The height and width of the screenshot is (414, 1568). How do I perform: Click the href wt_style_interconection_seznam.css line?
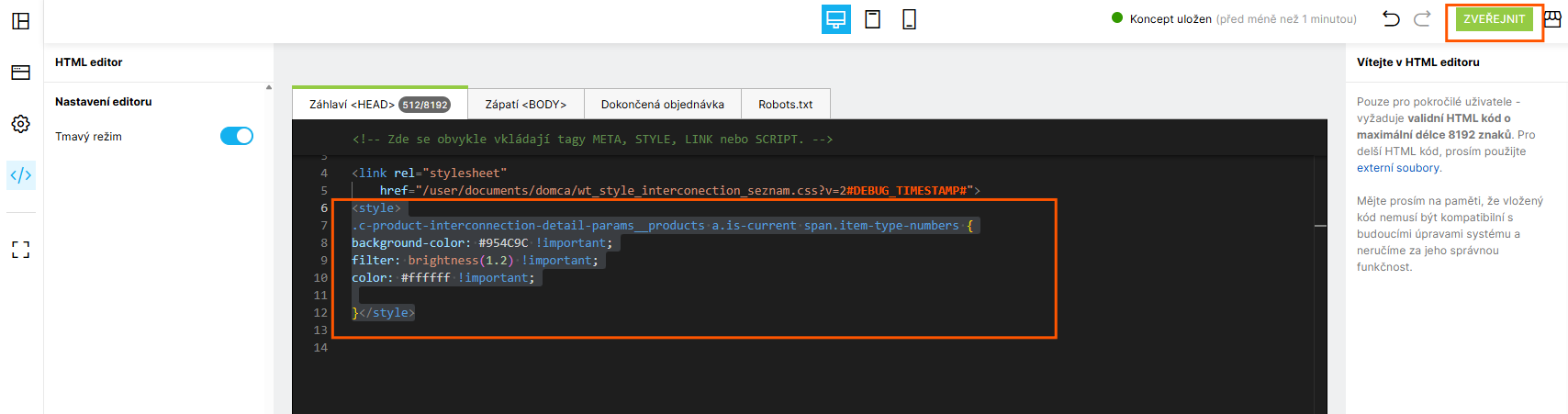[x=679, y=190]
